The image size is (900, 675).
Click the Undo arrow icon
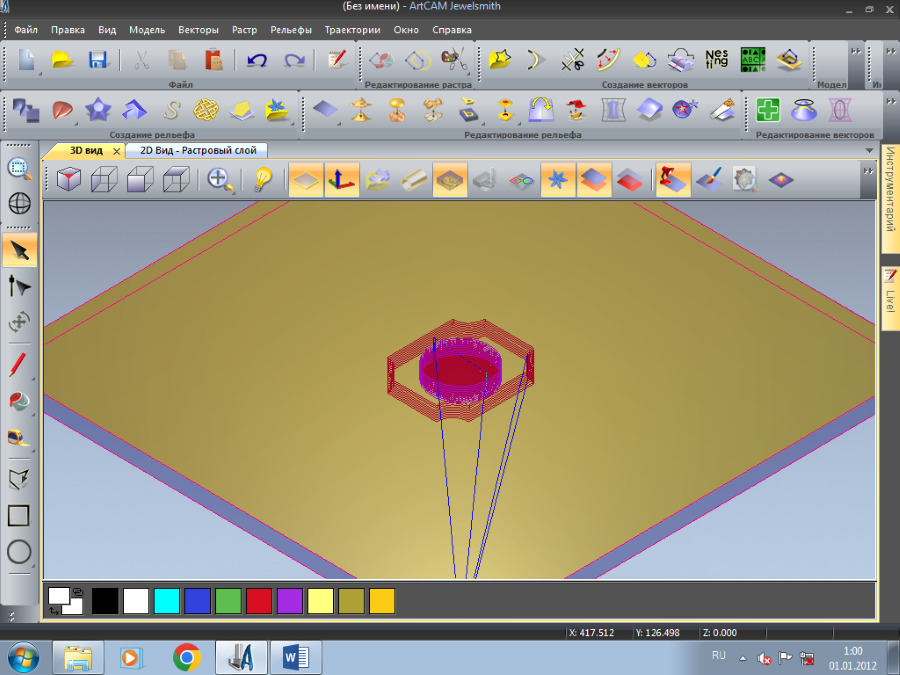[x=257, y=60]
